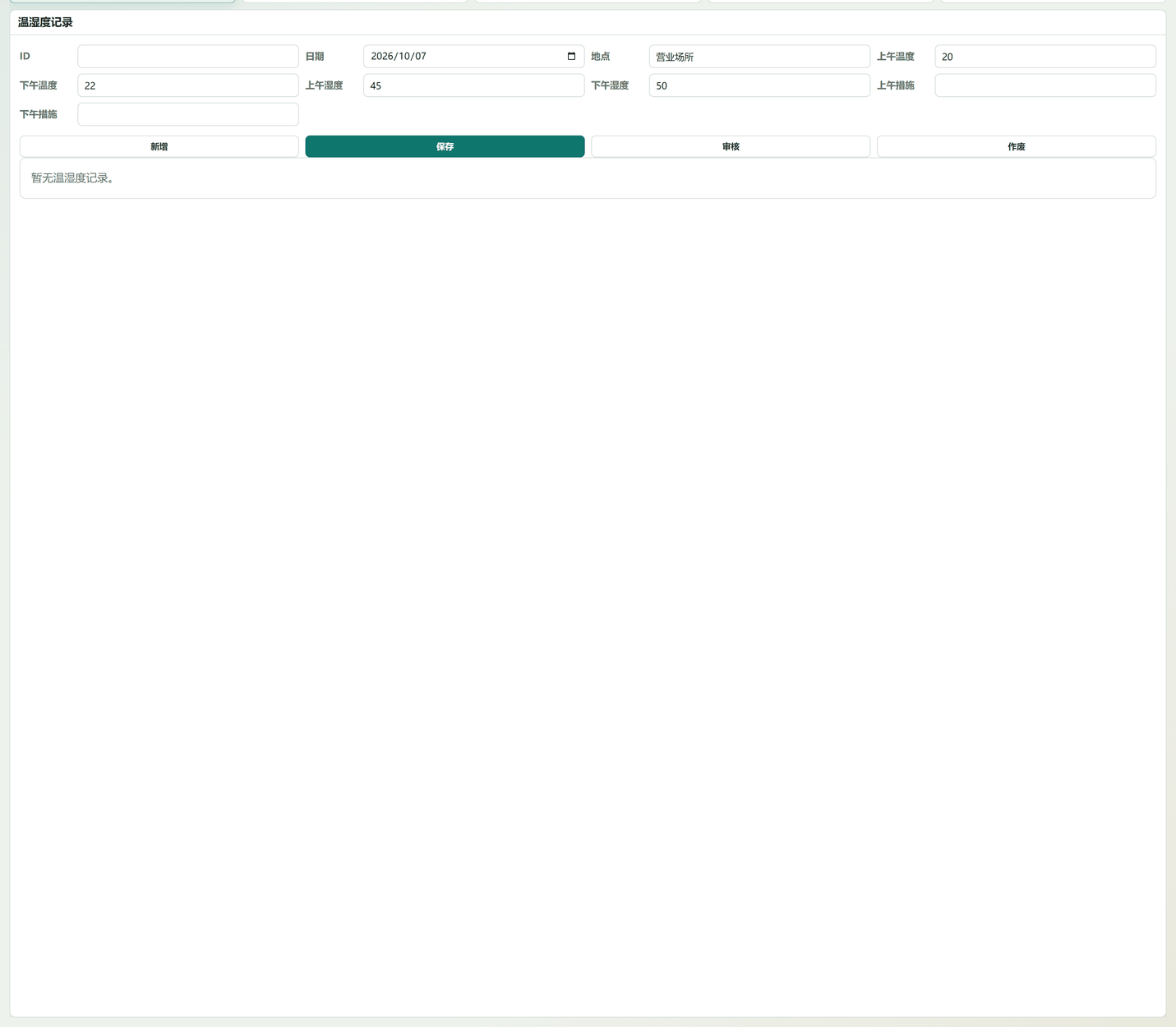
Task: Click the 审核 button
Action: click(731, 146)
